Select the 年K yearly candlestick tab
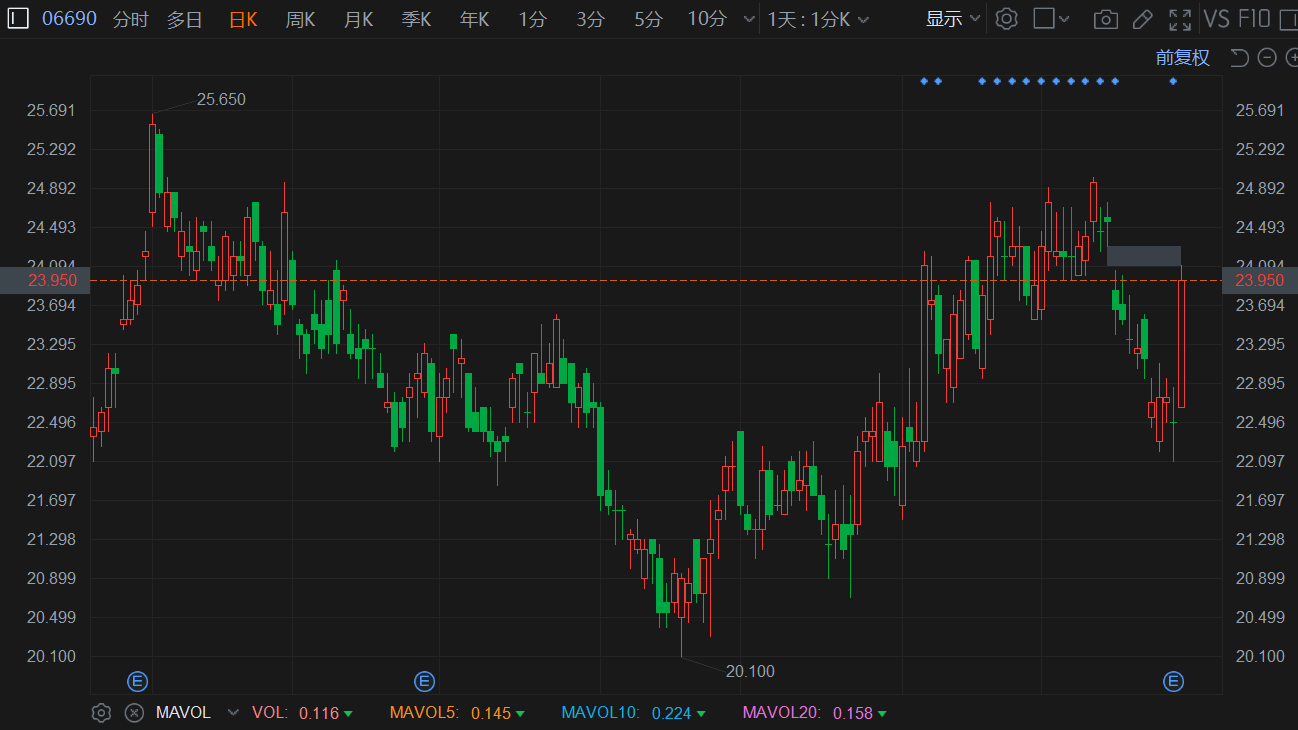Image resolution: width=1298 pixels, height=730 pixels. pos(474,19)
